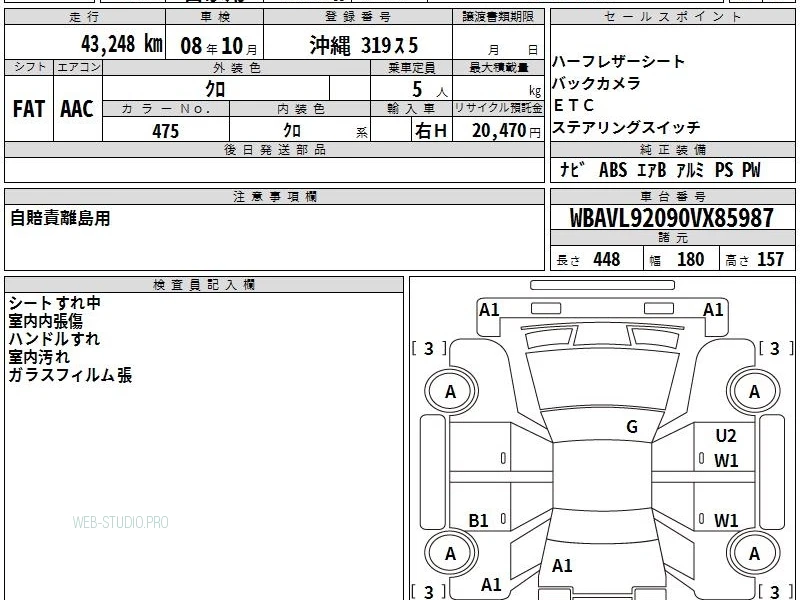Viewport: 800px width, 600px height.
Task: Select the 注意事項欄 header
Action: point(274,196)
